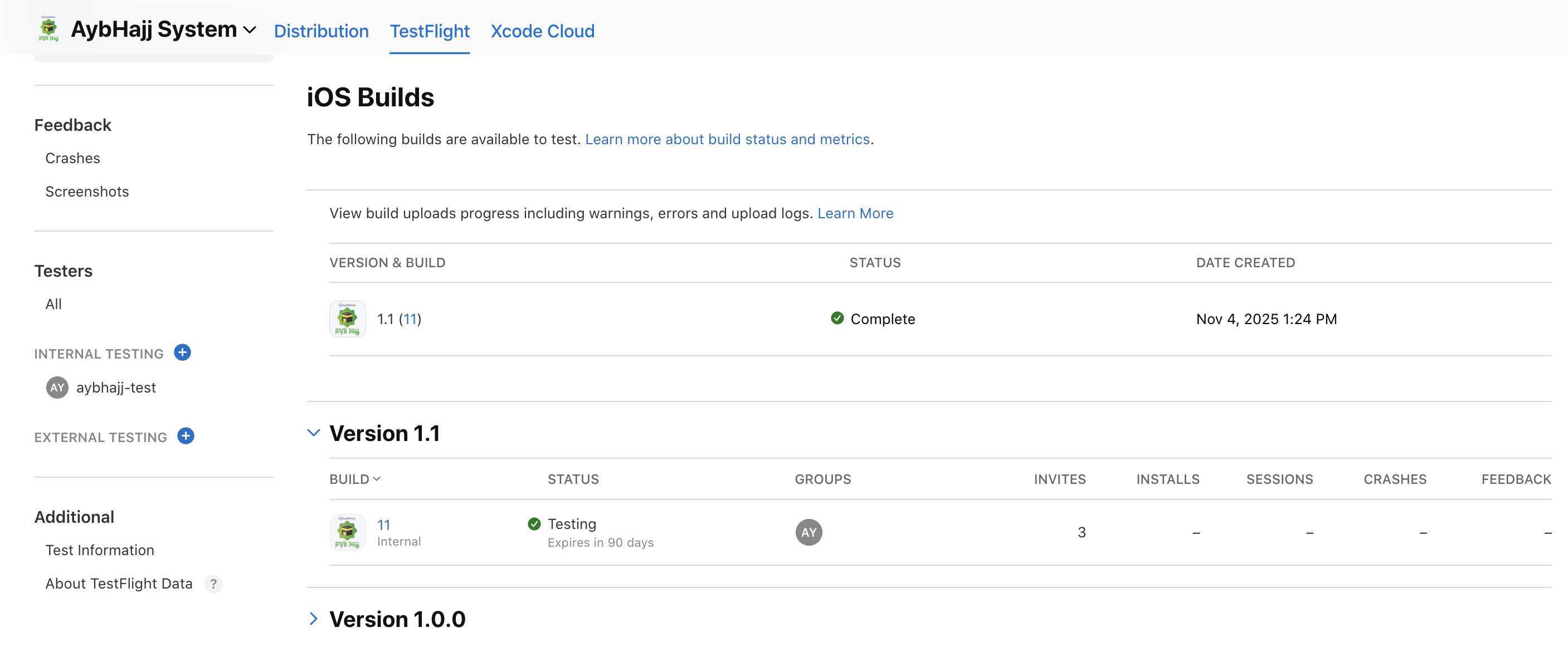1568x647 pixels.
Task: Switch to the Distribution tab
Action: (x=321, y=31)
